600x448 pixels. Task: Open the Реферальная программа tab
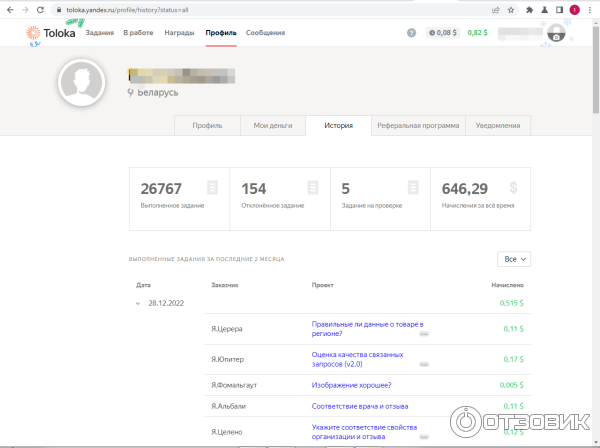coord(418,125)
